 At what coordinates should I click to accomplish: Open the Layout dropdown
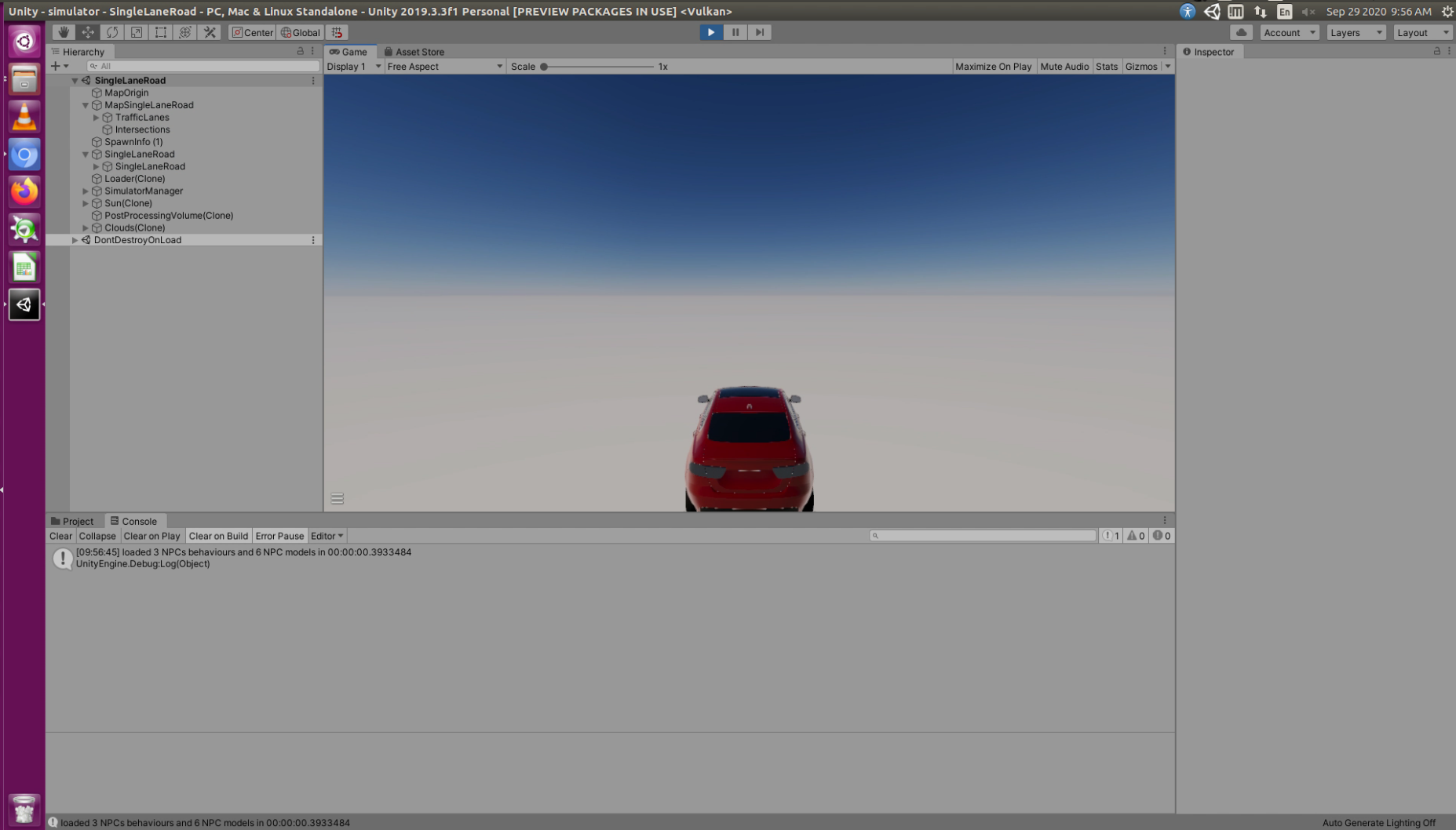pyautogui.click(x=1422, y=32)
